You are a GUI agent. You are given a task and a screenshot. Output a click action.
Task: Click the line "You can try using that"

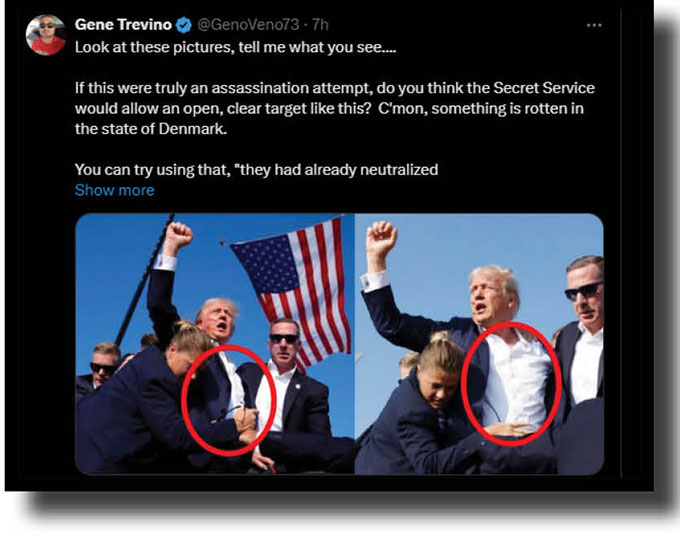[x=256, y=170]
